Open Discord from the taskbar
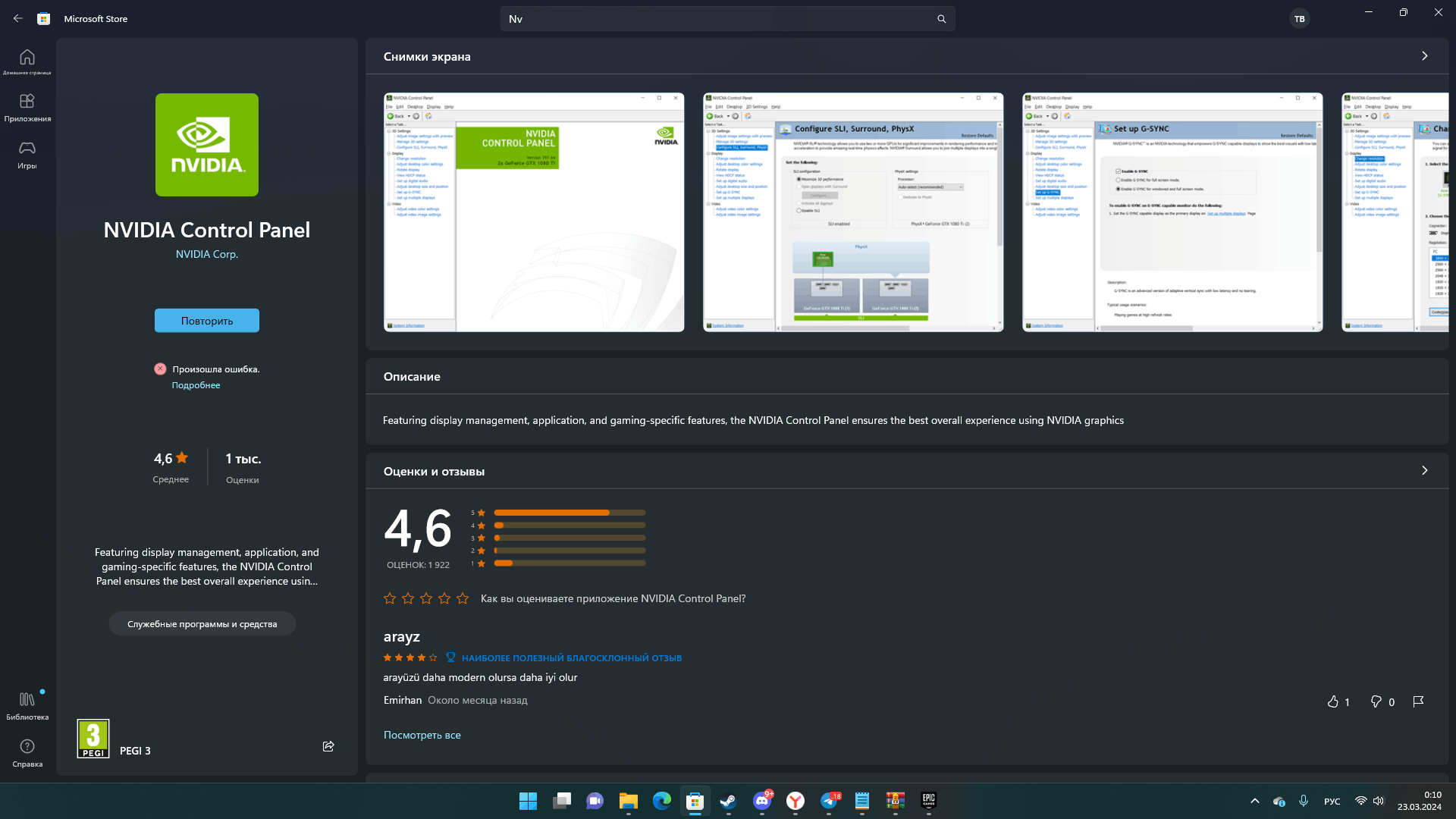 tap(761, 801)
